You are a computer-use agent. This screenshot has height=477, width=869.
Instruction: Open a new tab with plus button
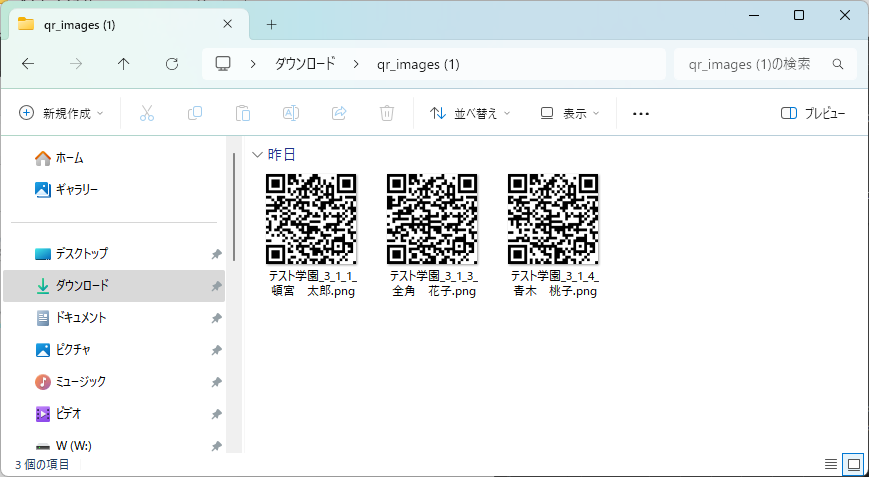271,25
